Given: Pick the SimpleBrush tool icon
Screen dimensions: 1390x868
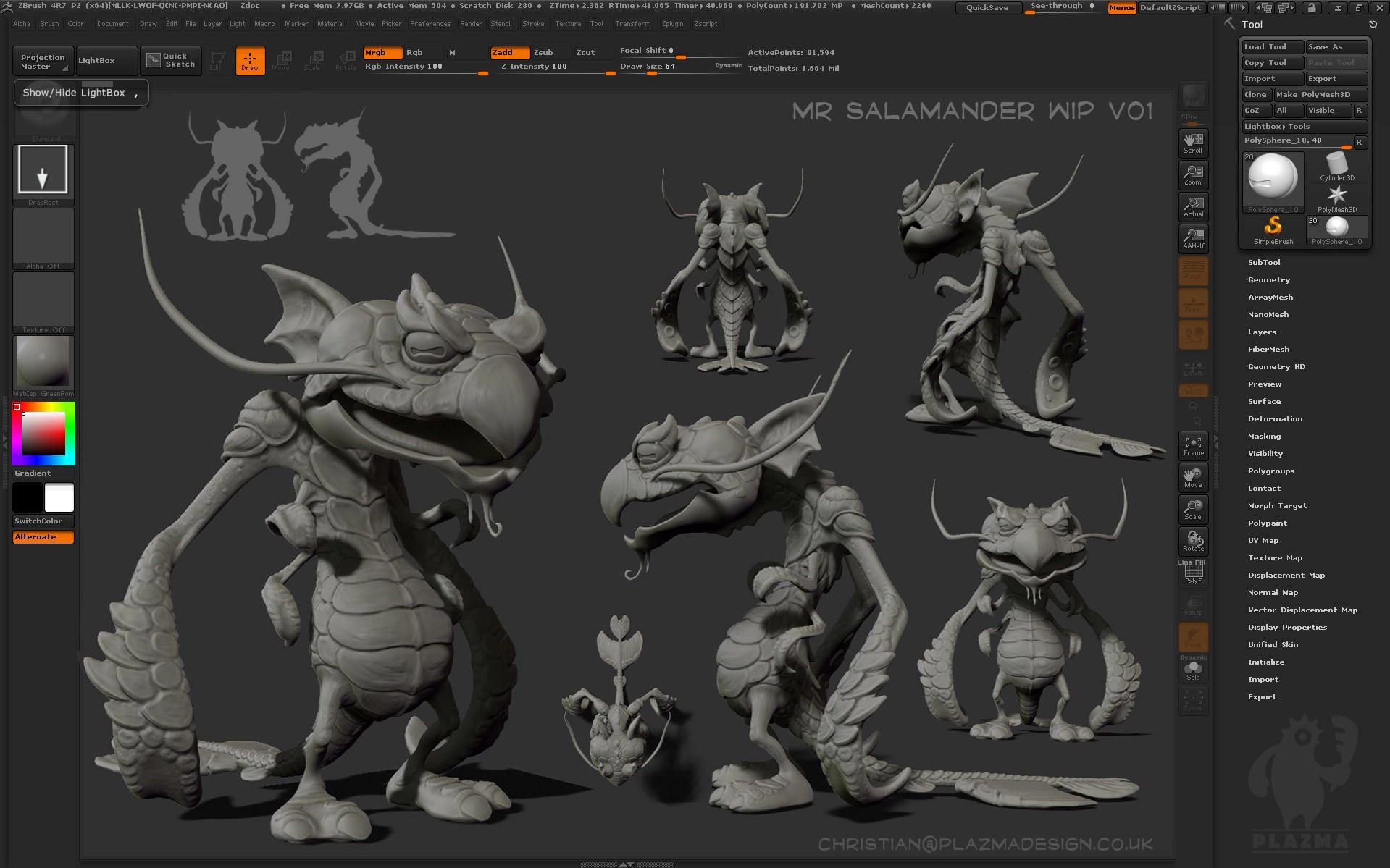Looking at the screenshot, I should [1273, 230].
